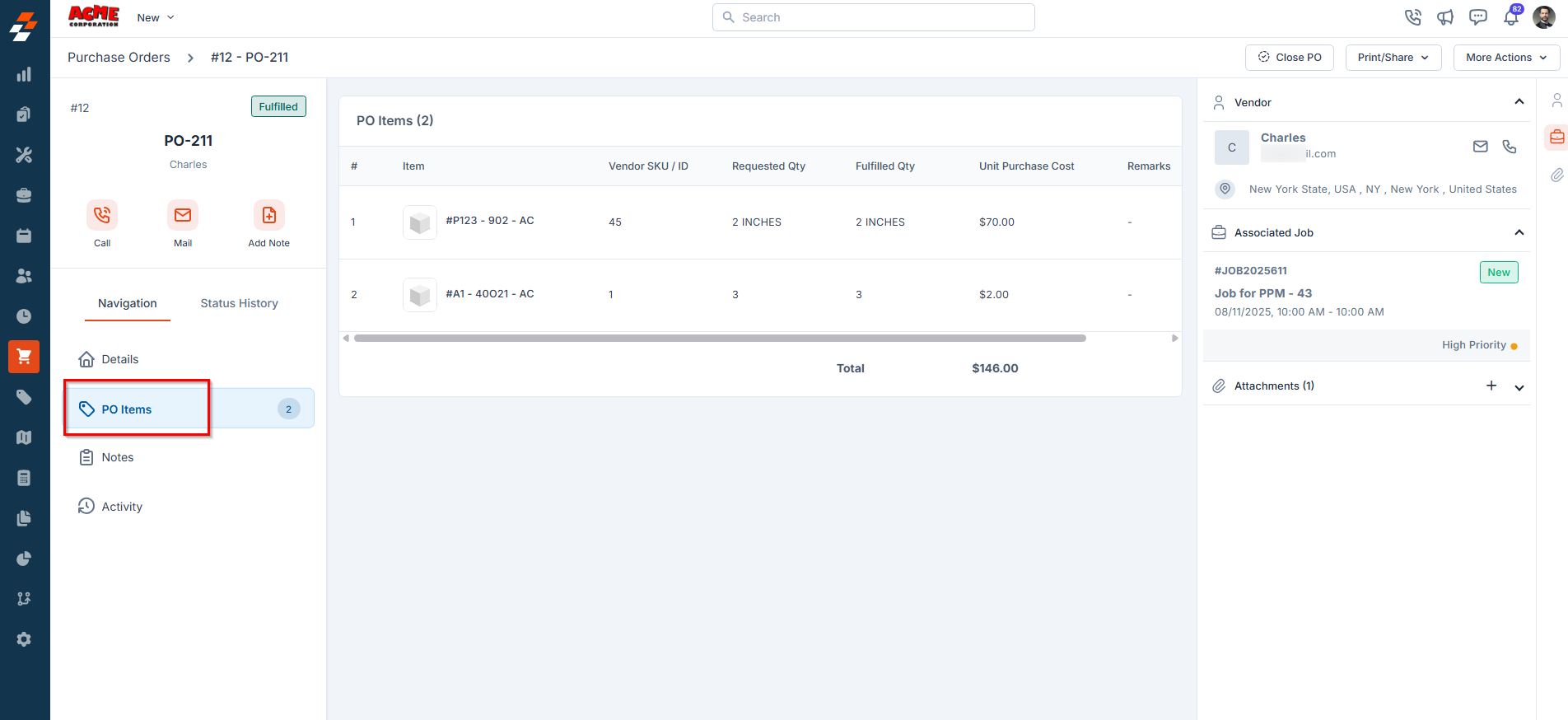This screenshot has height=720, width=1568.
Task: Open job #JOB2025611 link
Action: (1251, 270)
